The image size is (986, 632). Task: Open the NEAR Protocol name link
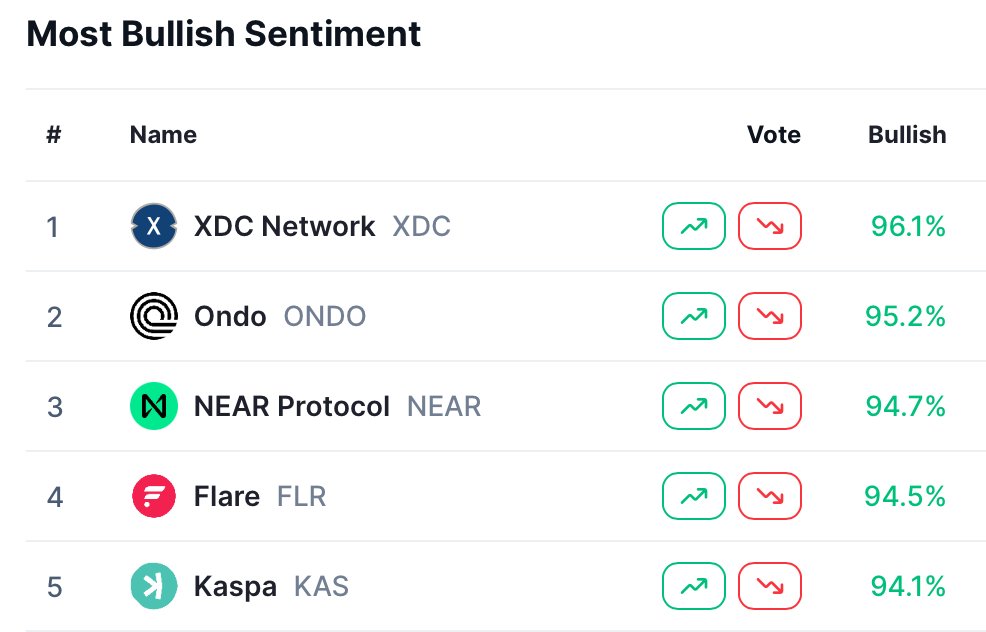coord(292,406)
